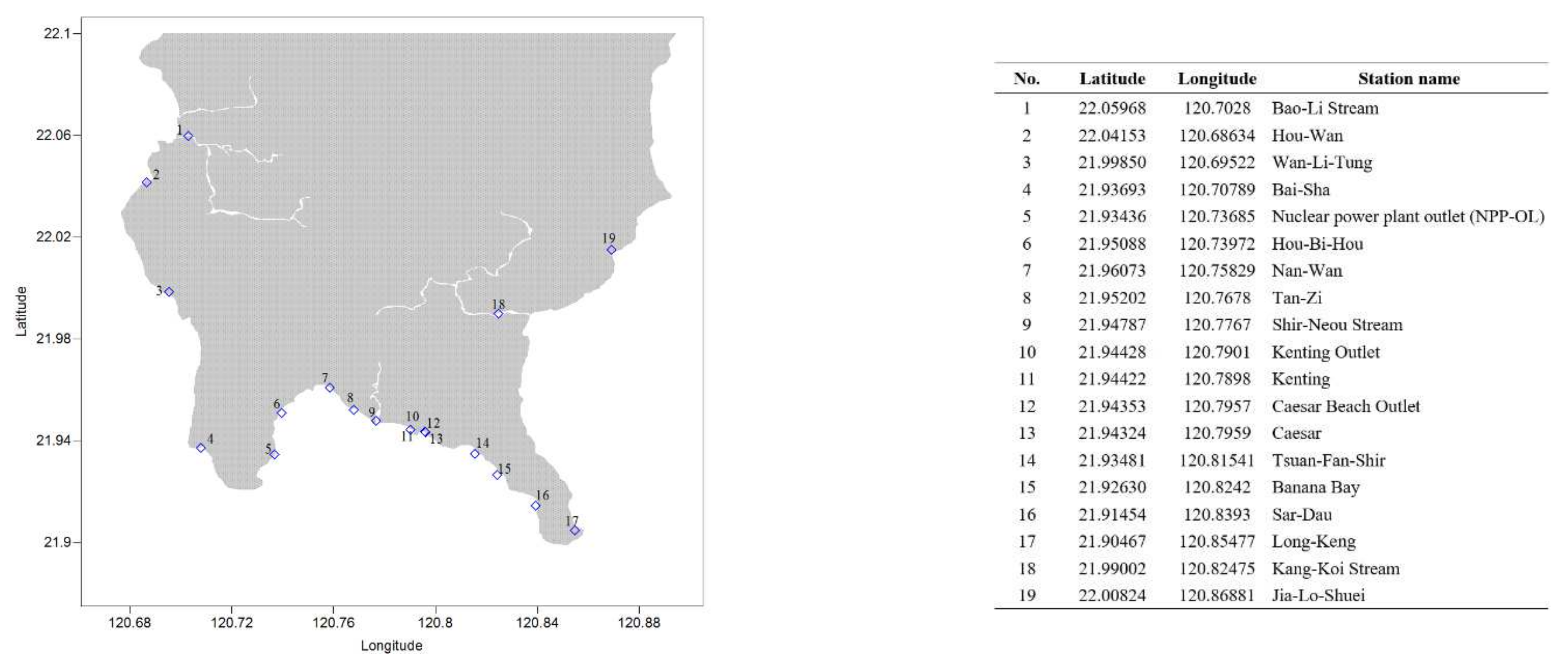The image size is (1568, 668).
Task: Click the station 1 diamond marker
Action: (x=189, y=136)
